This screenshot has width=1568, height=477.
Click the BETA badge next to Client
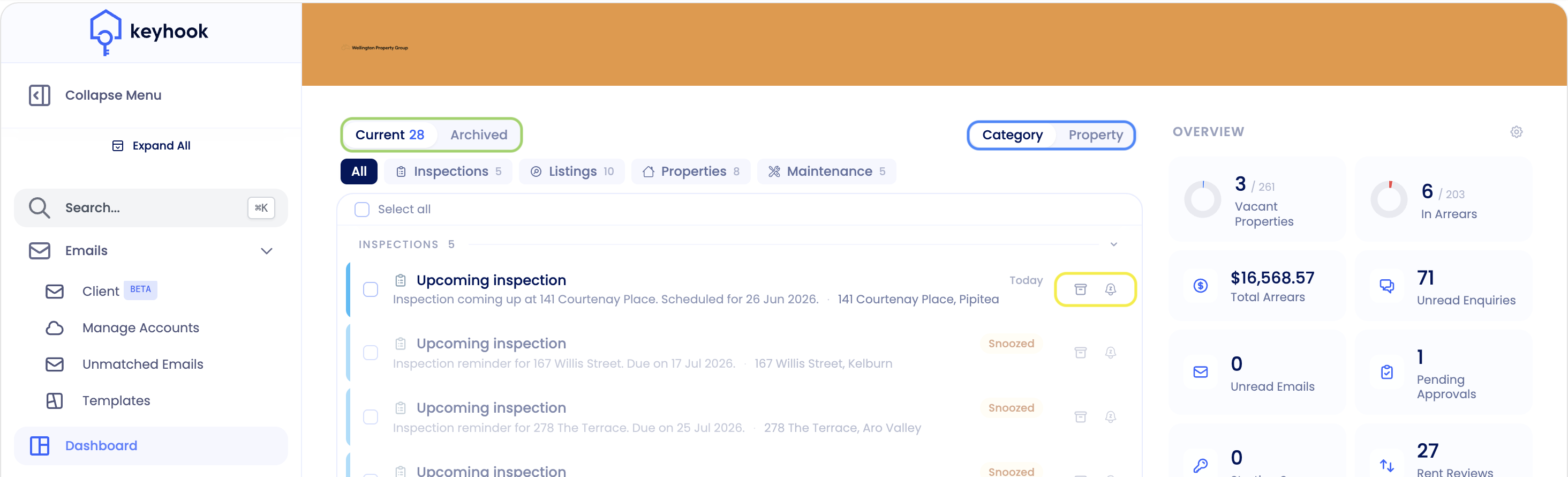[141, 290]
